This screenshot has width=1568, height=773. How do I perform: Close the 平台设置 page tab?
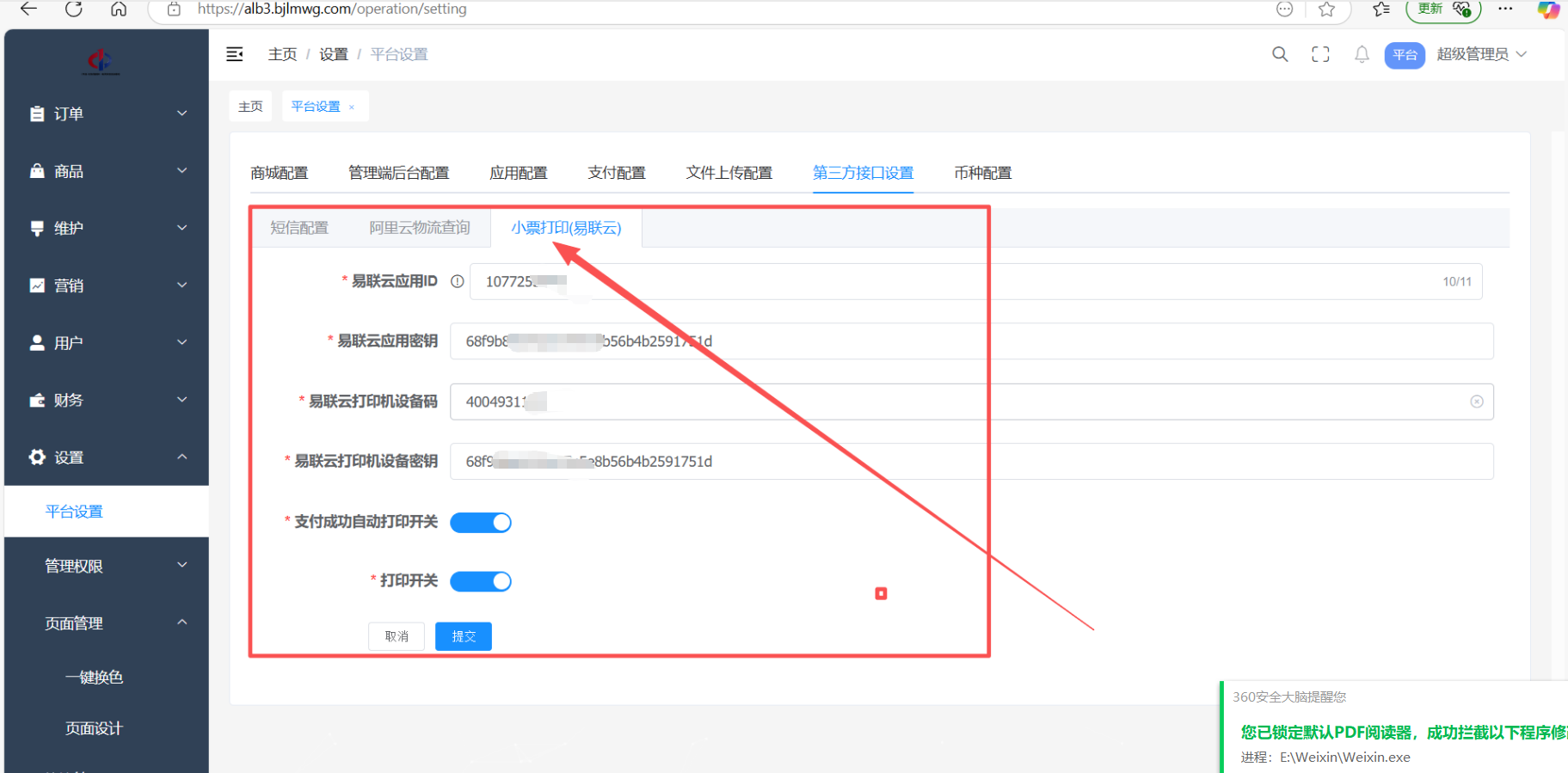pyautogui.click(x=352, y=107)
